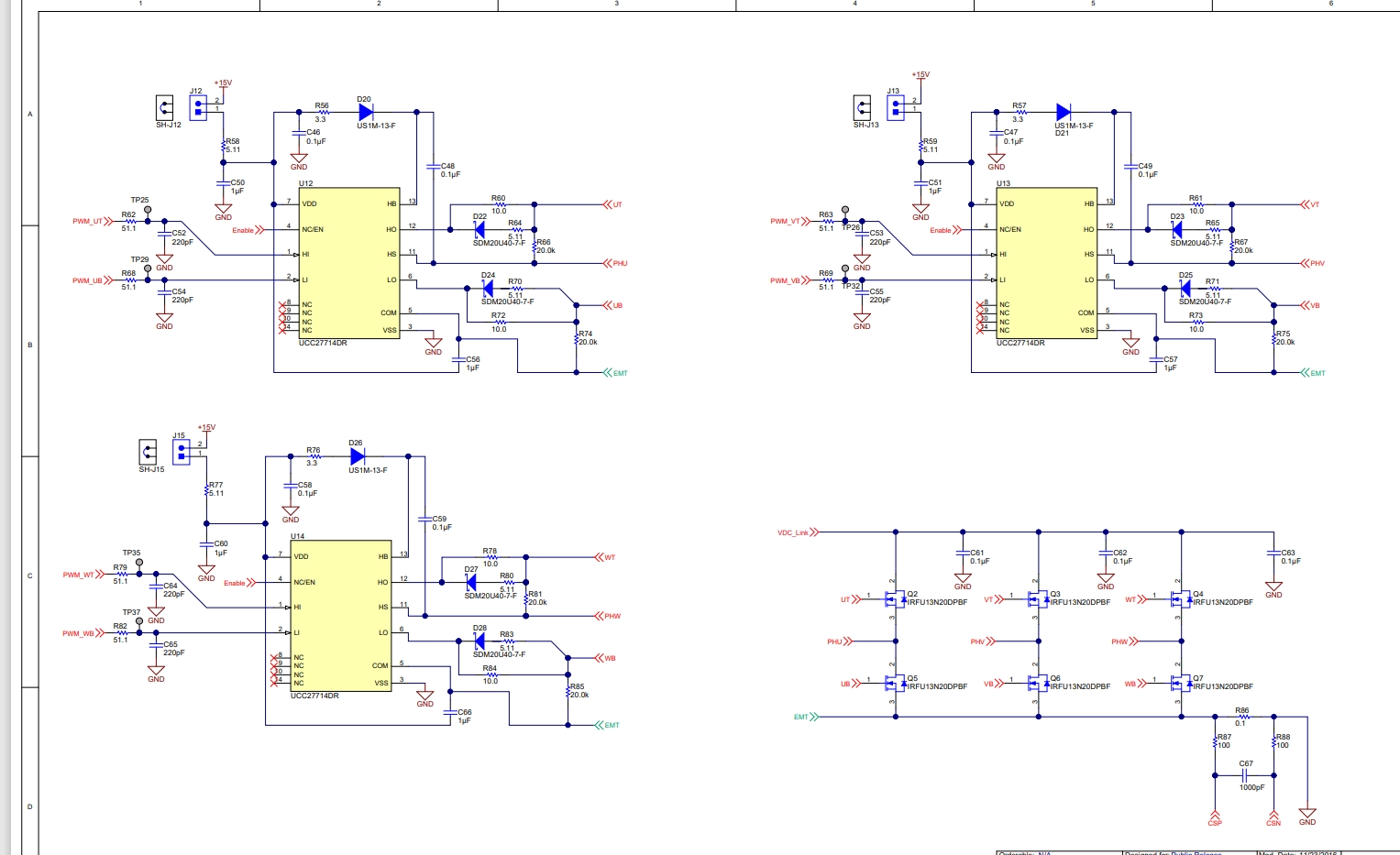Click diode D26 near U14

pos(358,455)
